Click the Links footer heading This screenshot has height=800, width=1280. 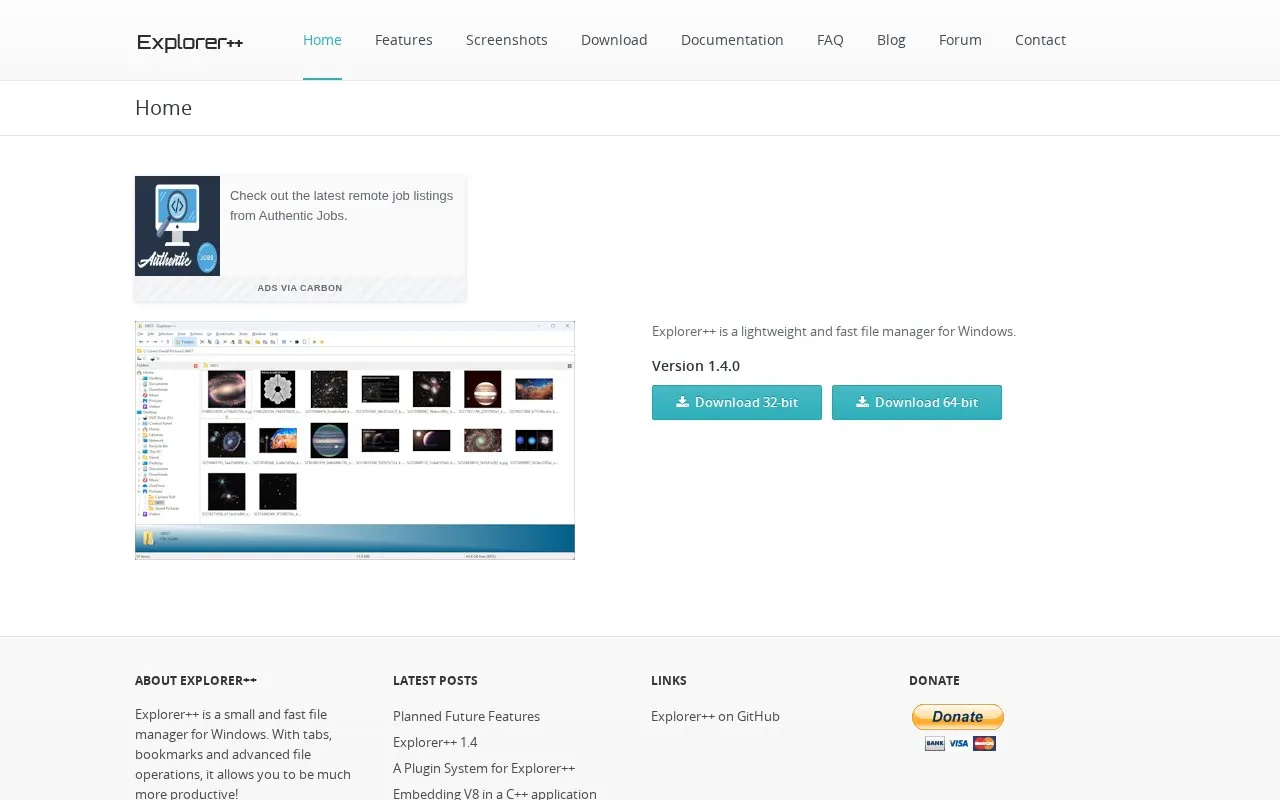[x=669, y=680]
